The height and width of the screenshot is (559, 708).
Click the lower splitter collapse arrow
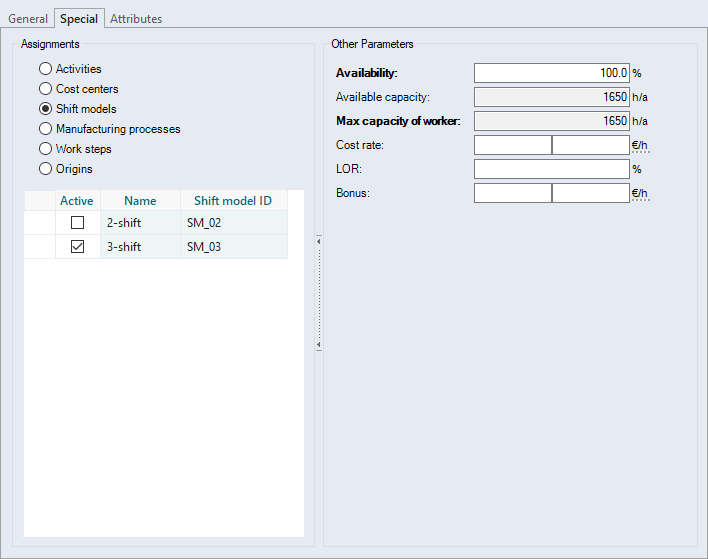point(318,345)
